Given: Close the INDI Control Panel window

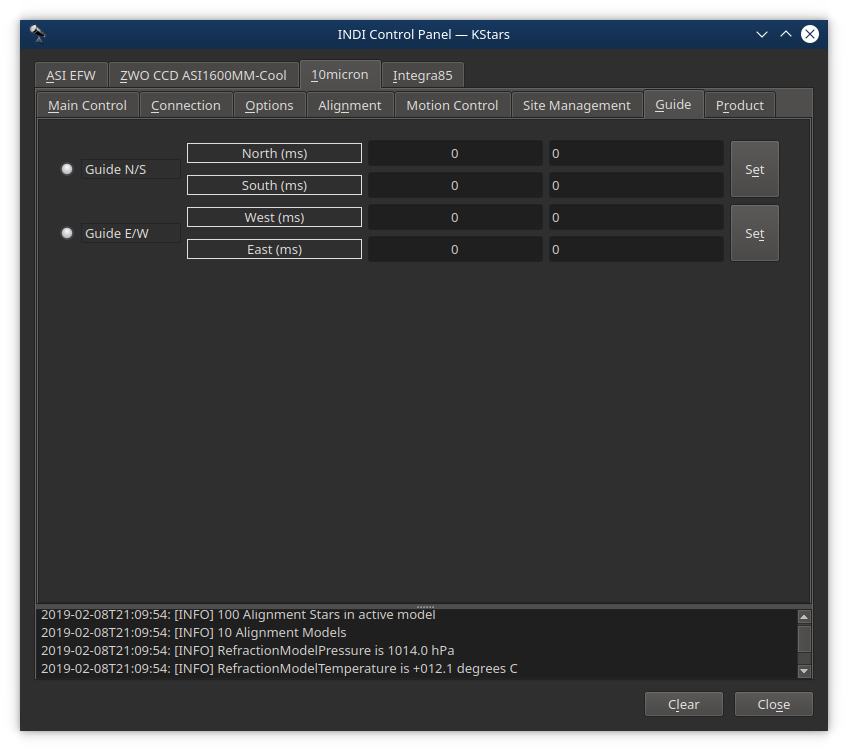Looking at the screenshot, I should click(x=810, y=34).
